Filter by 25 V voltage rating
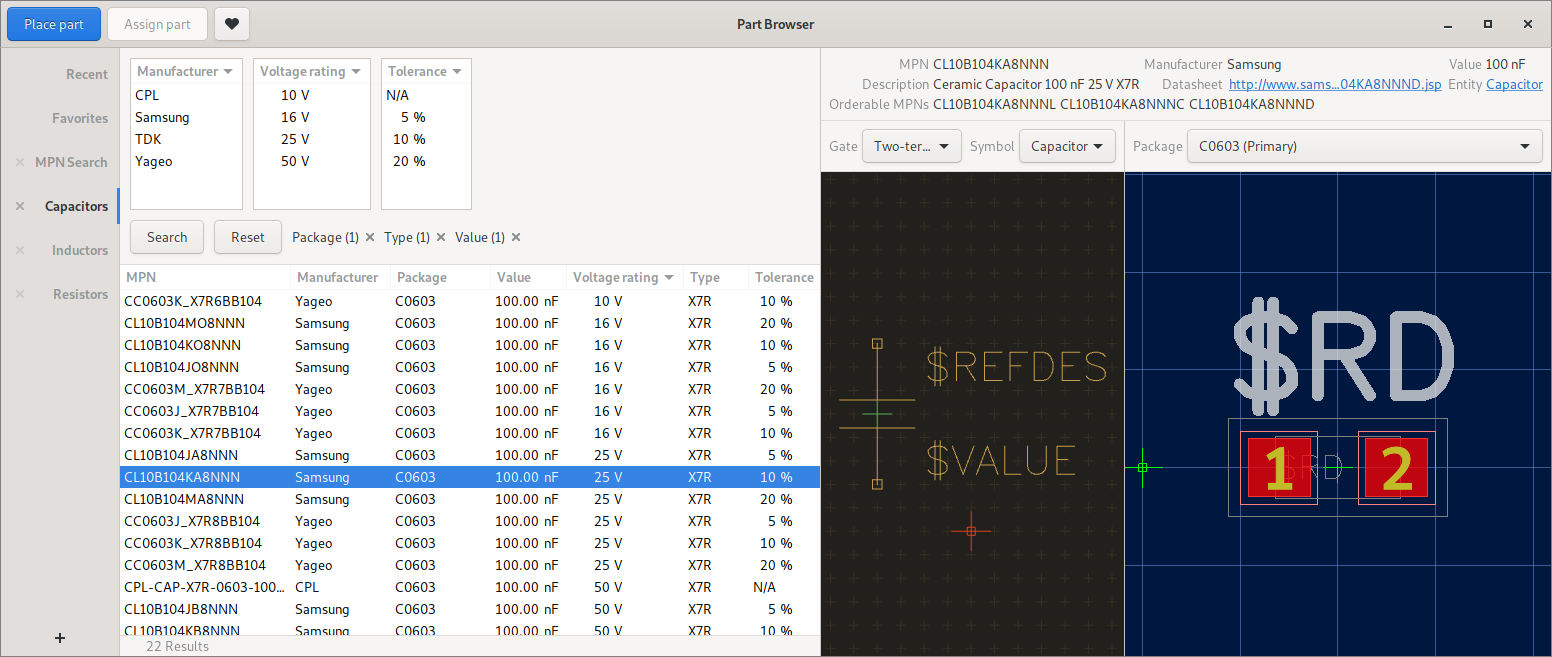This screenshot has height=657, width=1552. (311, 139)
